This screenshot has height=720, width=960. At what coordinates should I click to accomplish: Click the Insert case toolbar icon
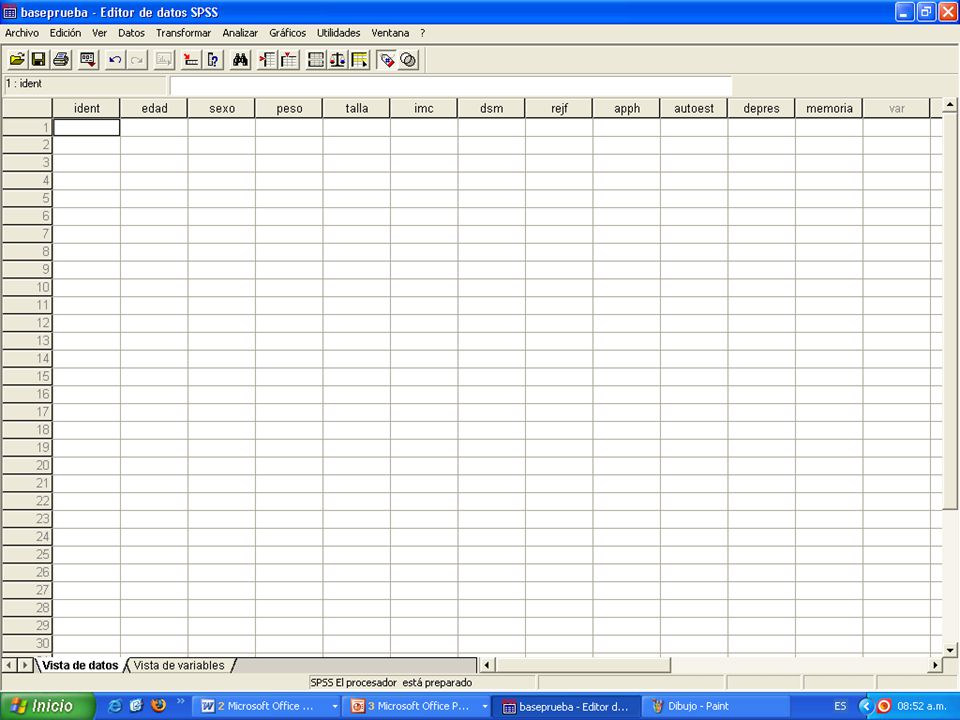pyautogui.click(x=267, y=60)
